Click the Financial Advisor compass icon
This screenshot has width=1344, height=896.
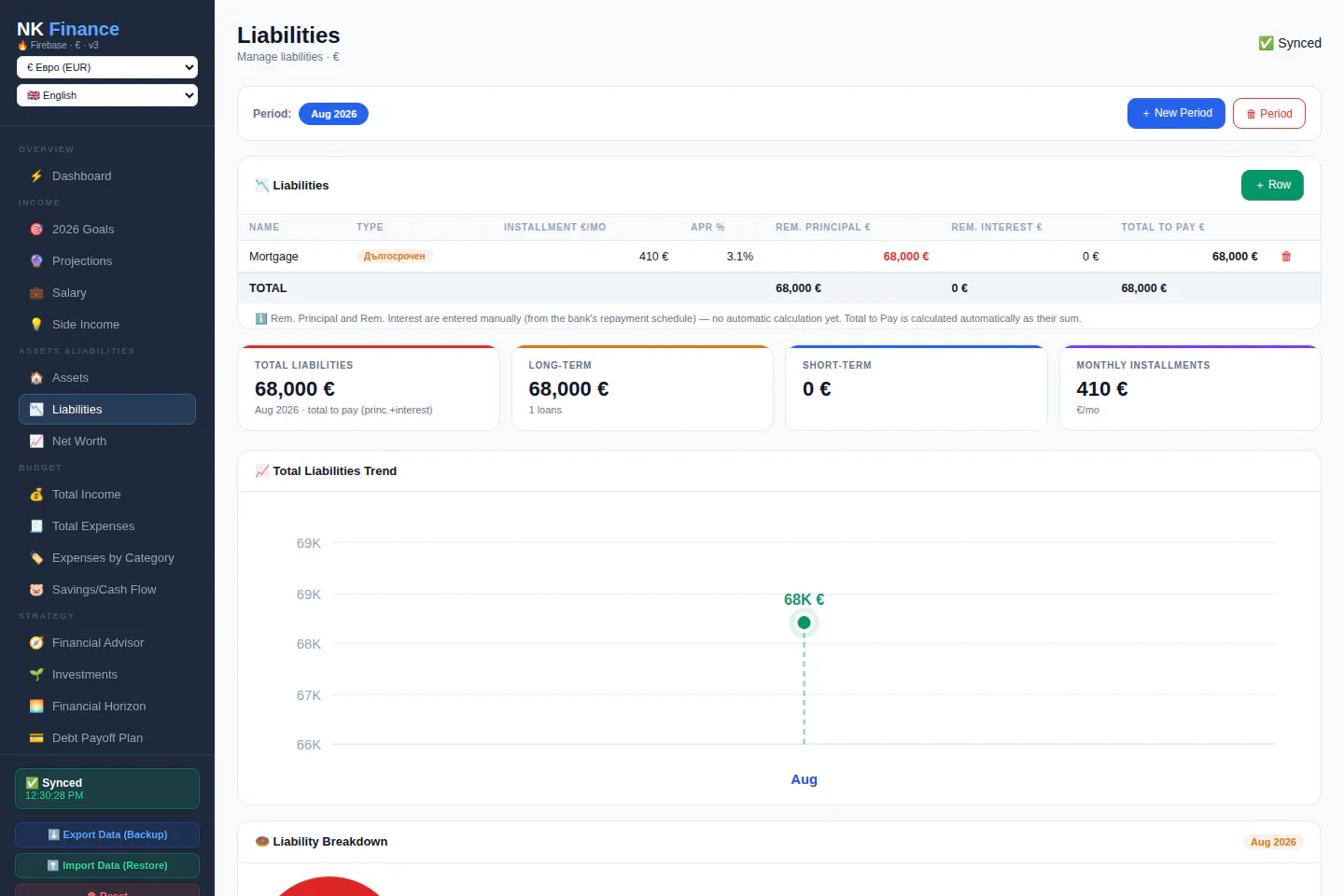(36, 643)
